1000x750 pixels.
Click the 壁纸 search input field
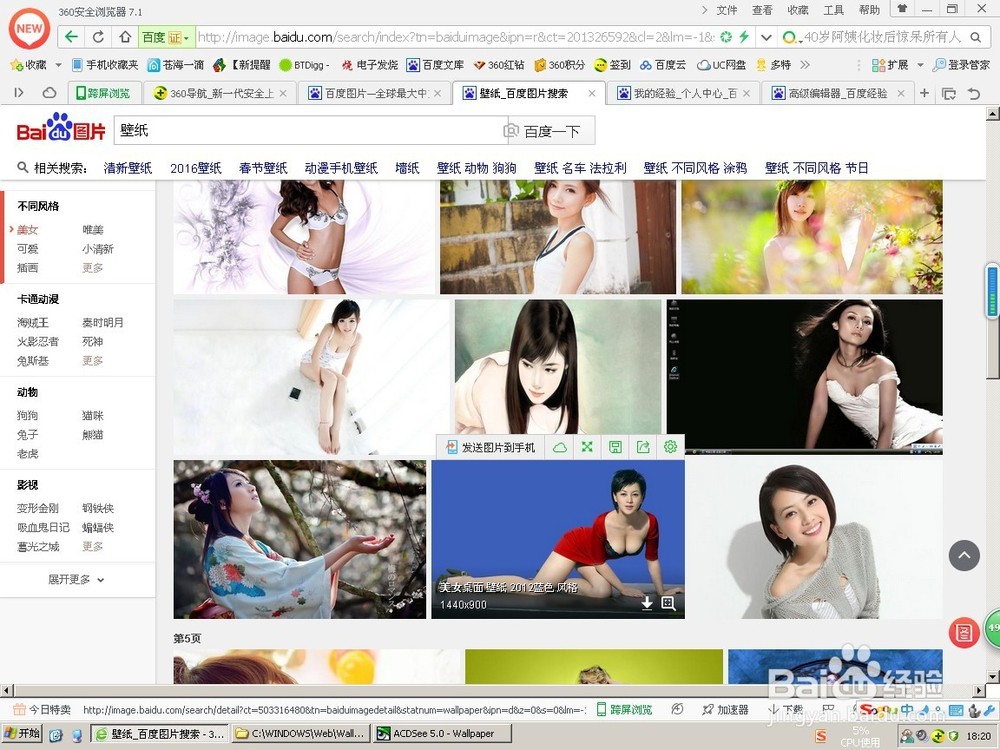(x=310, y=130)
